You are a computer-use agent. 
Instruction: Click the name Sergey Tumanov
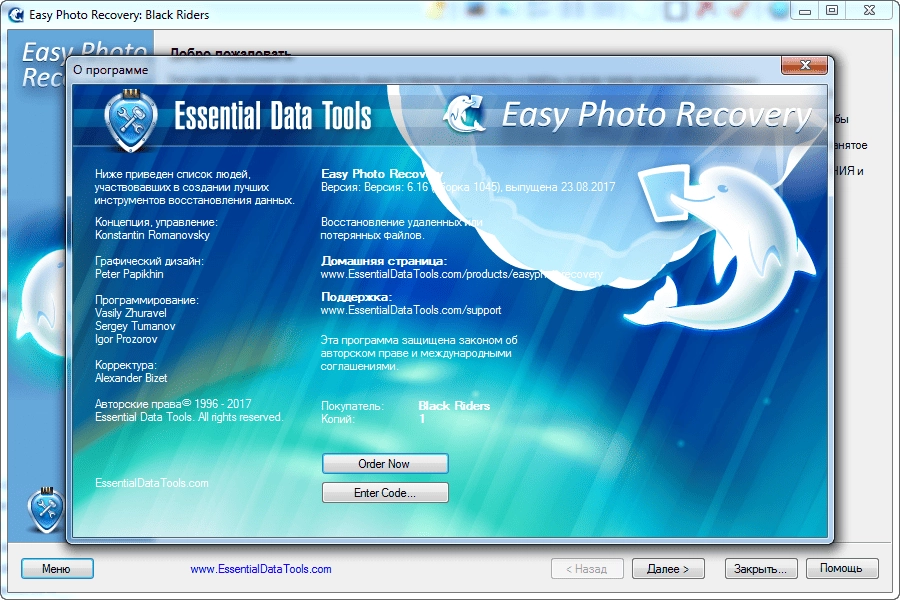[x=135, y=326]
